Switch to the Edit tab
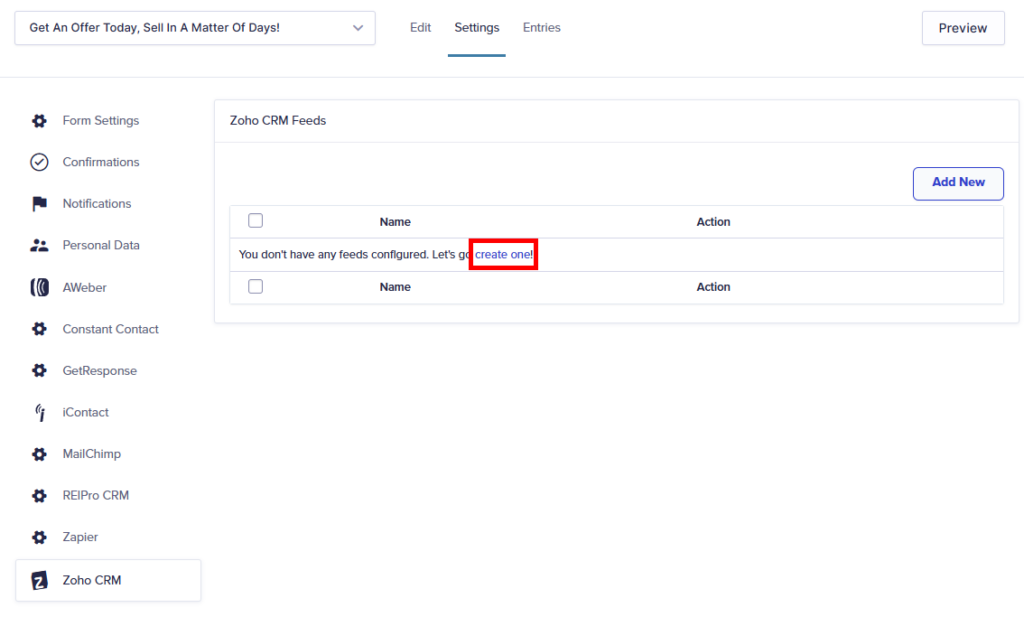 tap(420, 28)
